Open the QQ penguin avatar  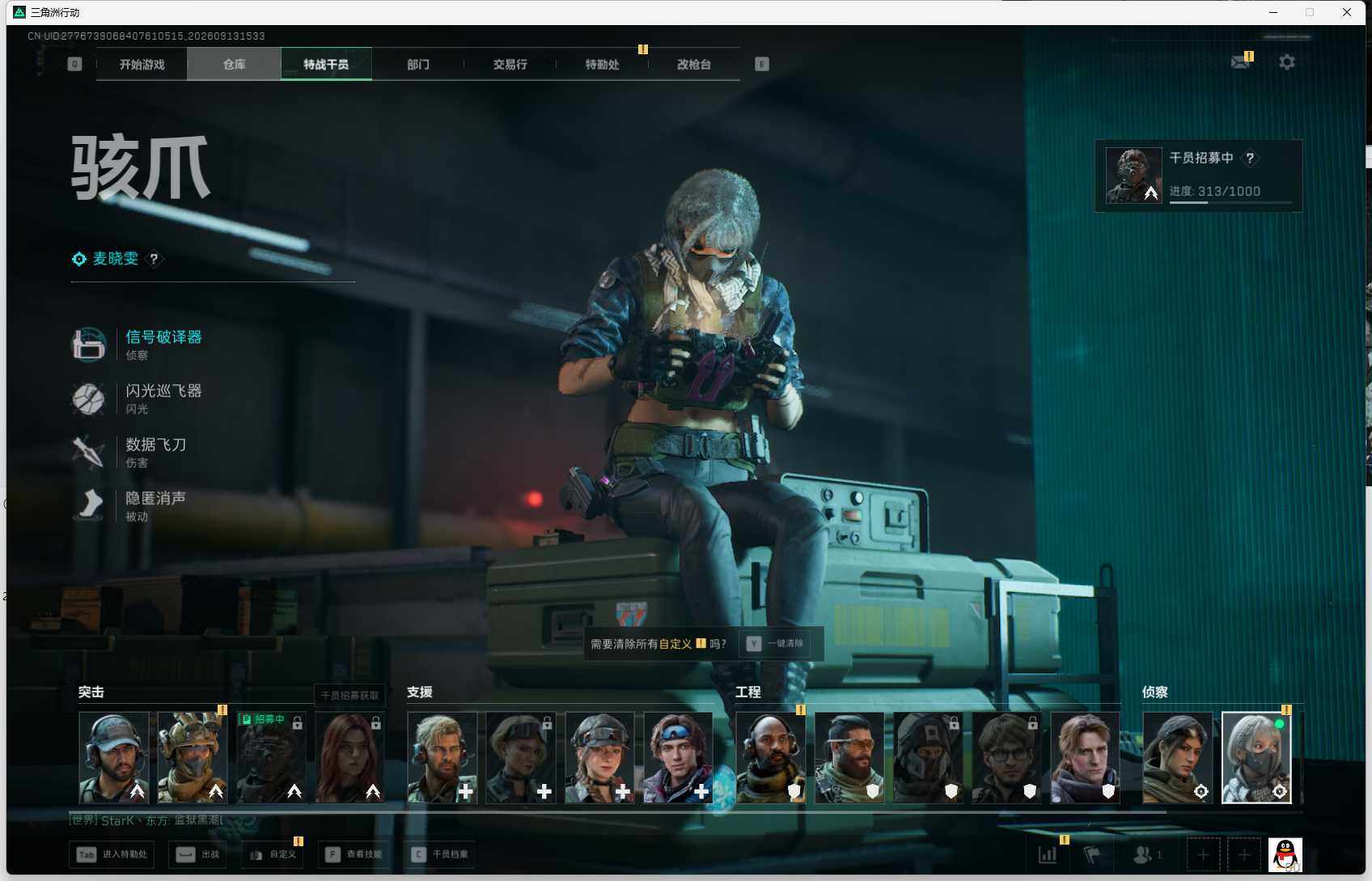click(x=1285, y=854)
